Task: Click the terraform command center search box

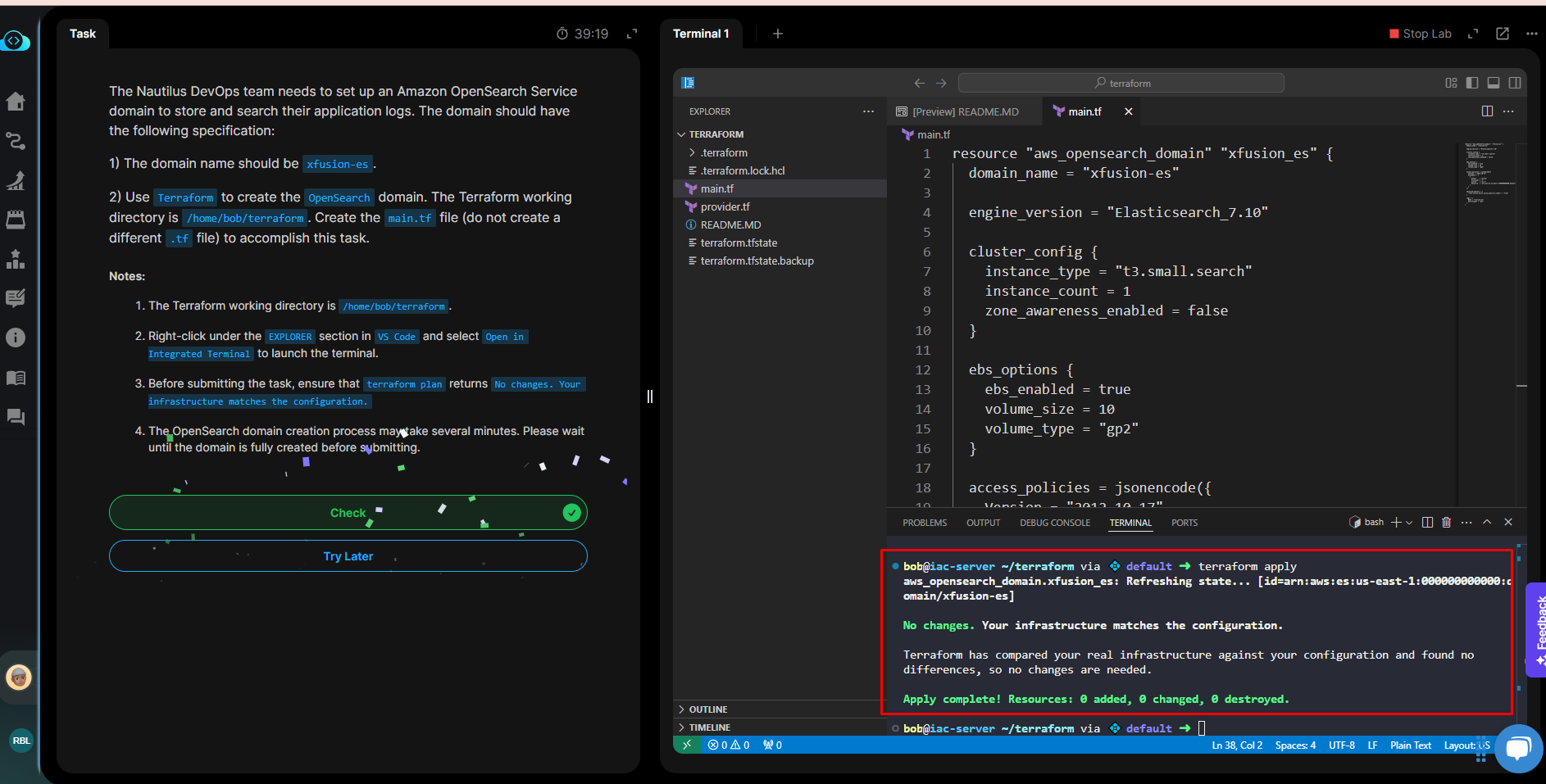Action: [x=1121, y=83]
